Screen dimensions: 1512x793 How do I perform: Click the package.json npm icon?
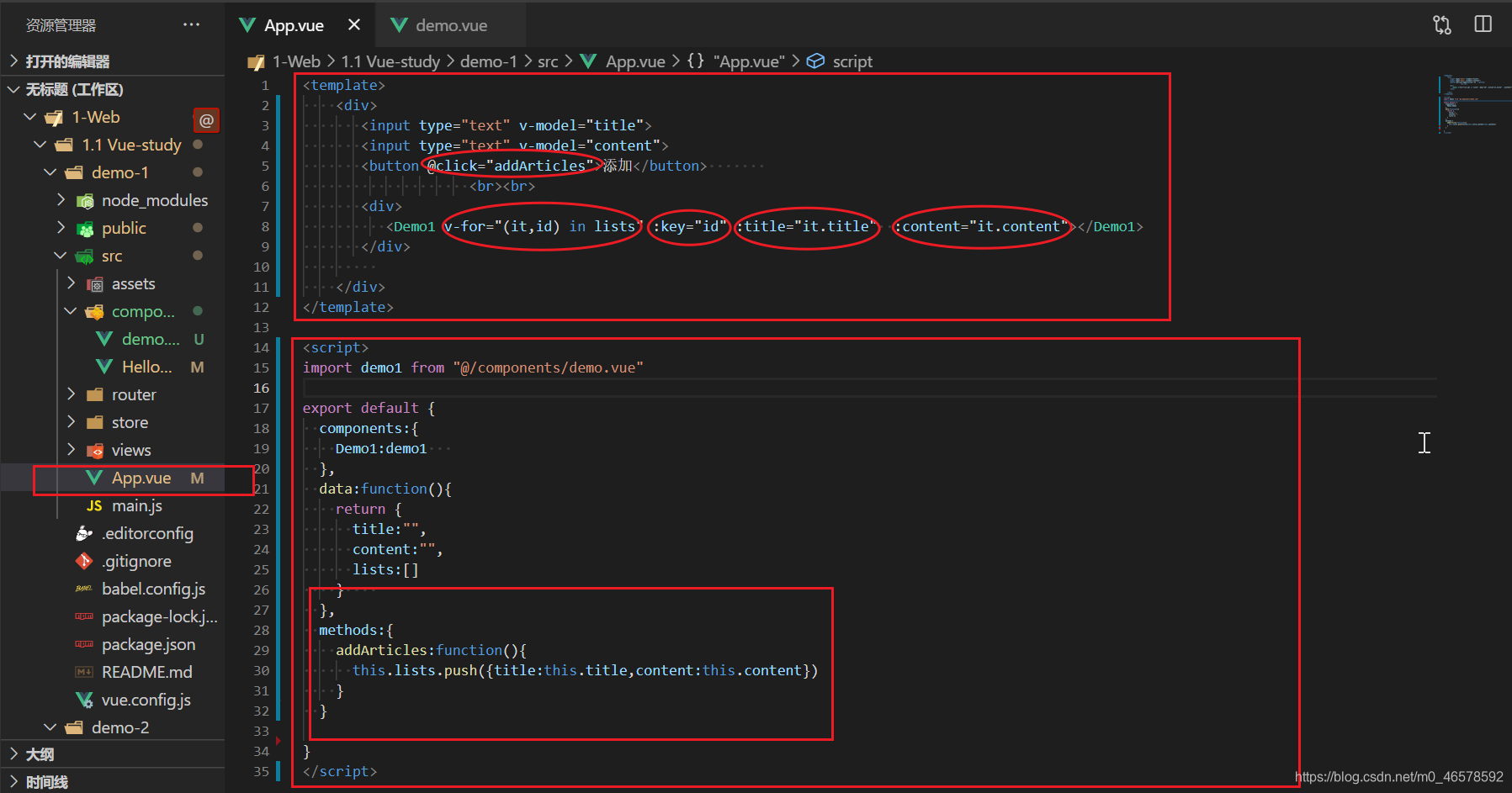(84, 644)
